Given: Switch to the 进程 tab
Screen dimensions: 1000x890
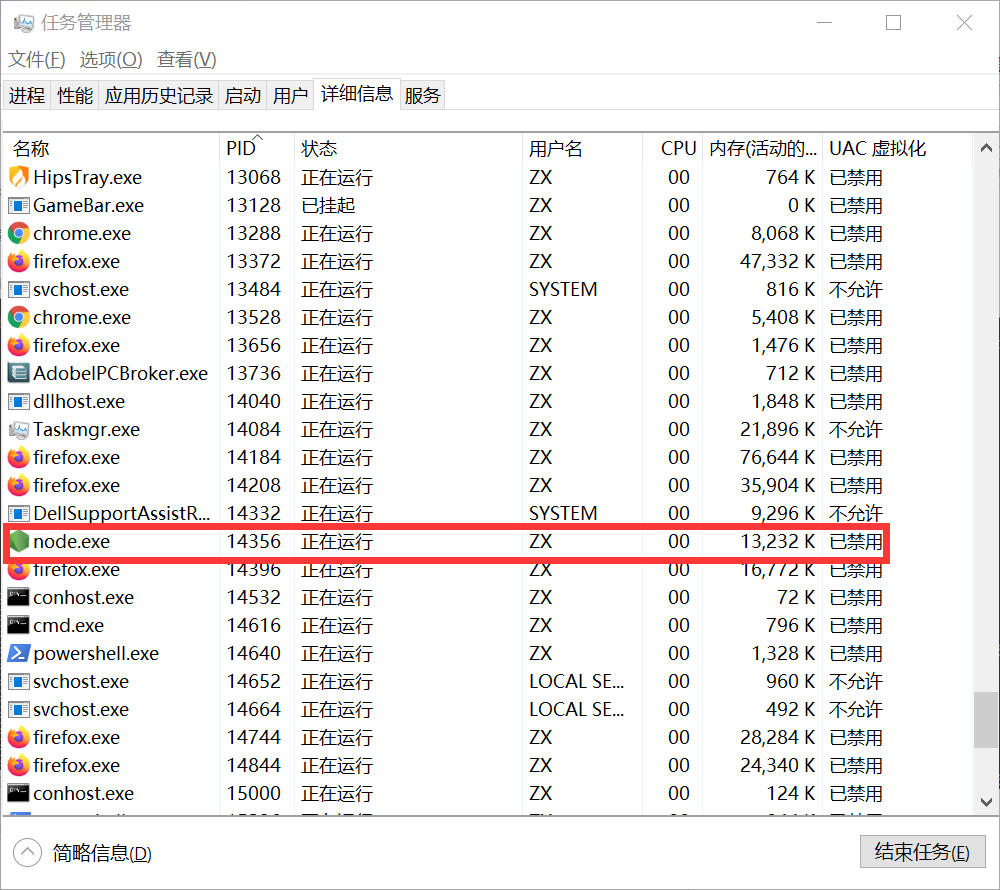Looking at the screenshot, I should (x=27, y=95).
